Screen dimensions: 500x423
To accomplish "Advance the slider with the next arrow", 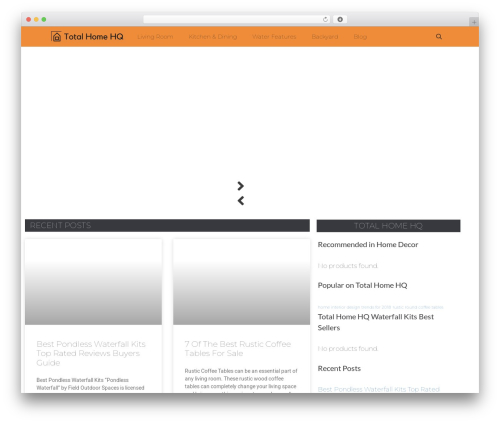I will (x=240, y=186).
